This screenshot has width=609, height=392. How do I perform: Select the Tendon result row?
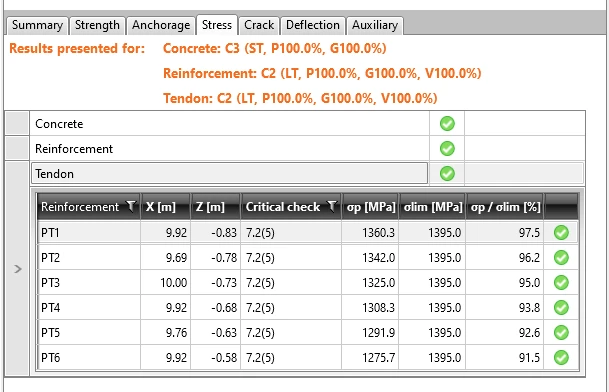(x=229, y=173)
